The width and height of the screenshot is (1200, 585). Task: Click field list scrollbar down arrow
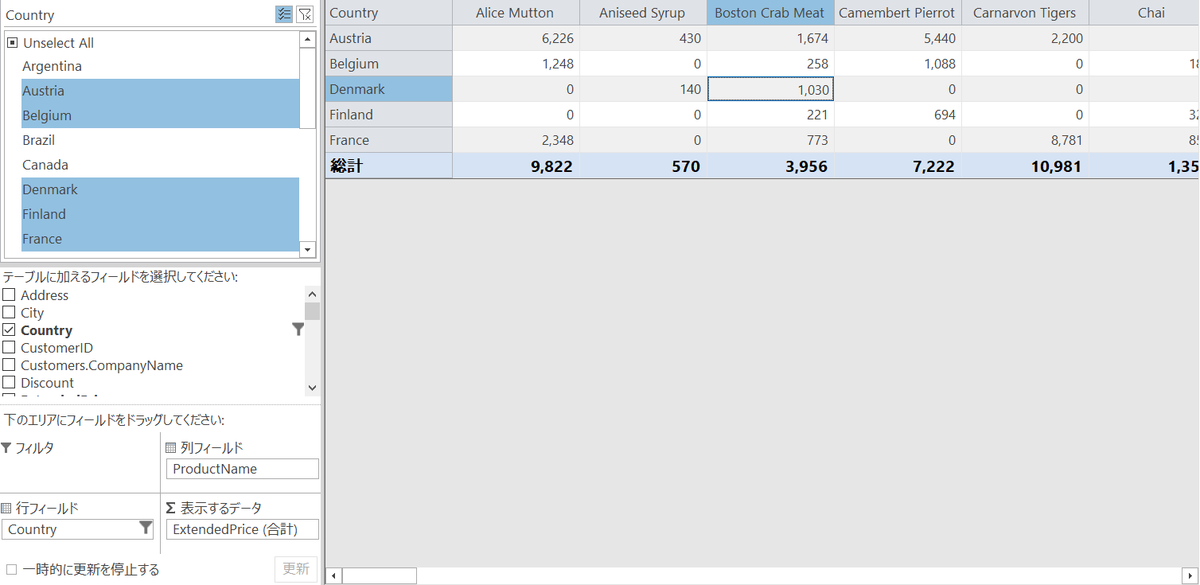tap(312, 387)
